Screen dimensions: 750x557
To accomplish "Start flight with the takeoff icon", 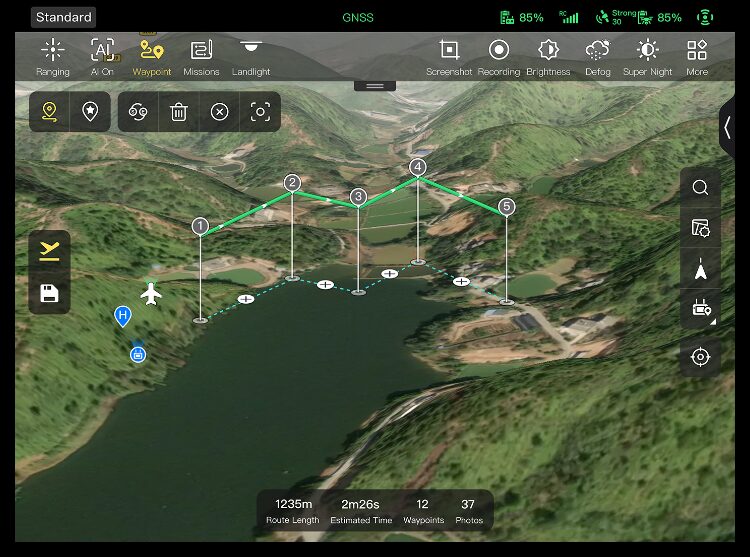I will pos(49,251).
